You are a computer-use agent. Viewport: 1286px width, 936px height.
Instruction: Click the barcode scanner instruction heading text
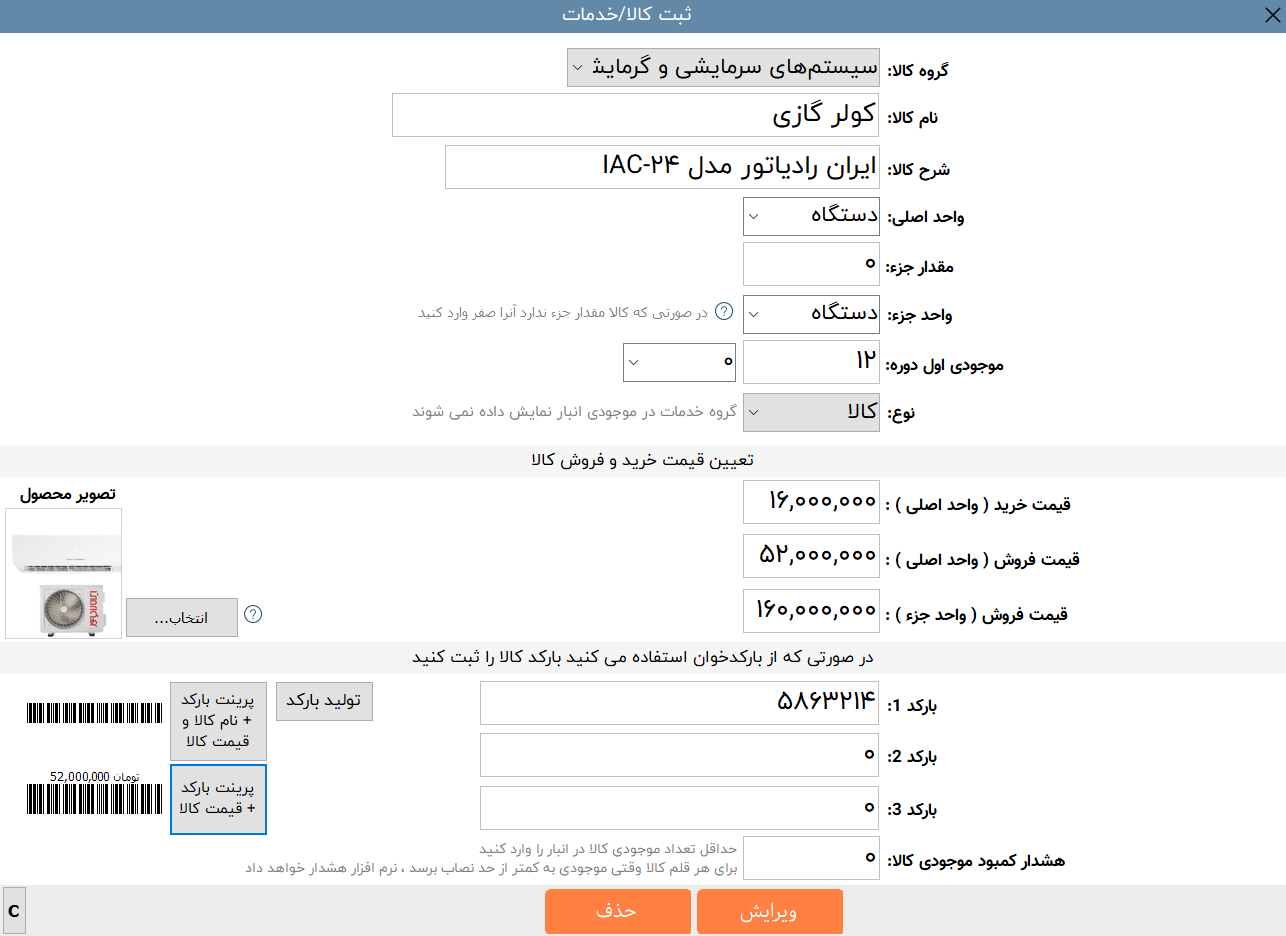643,657
